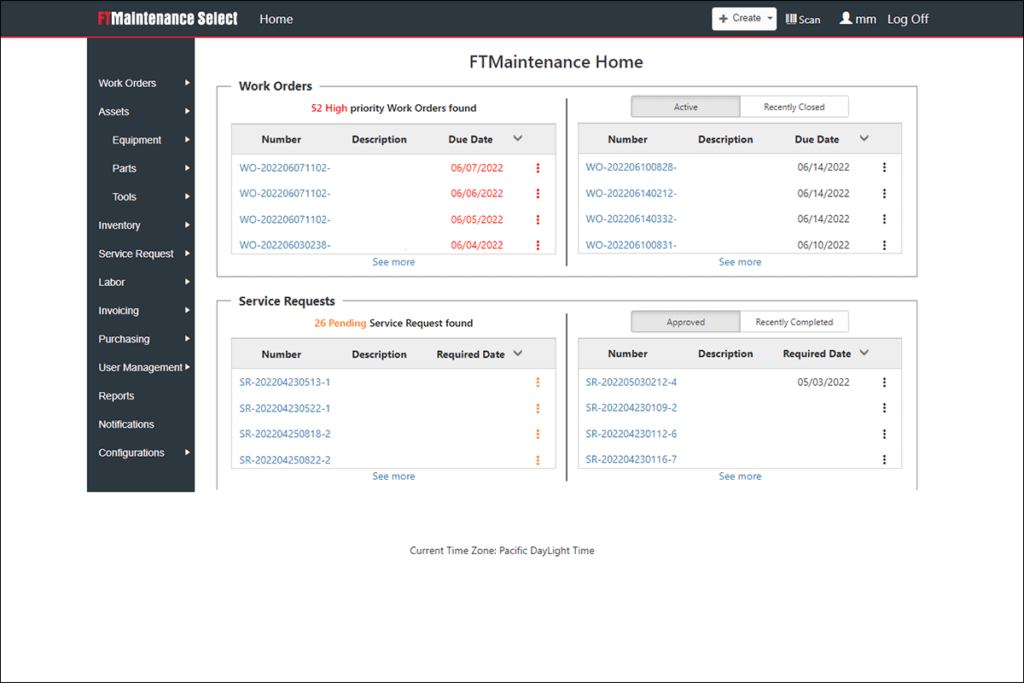This screenshot has width=1024, height=683.
Task: Open kebab menu for WO-202206100831-
Action: click(x=884, y=245)
